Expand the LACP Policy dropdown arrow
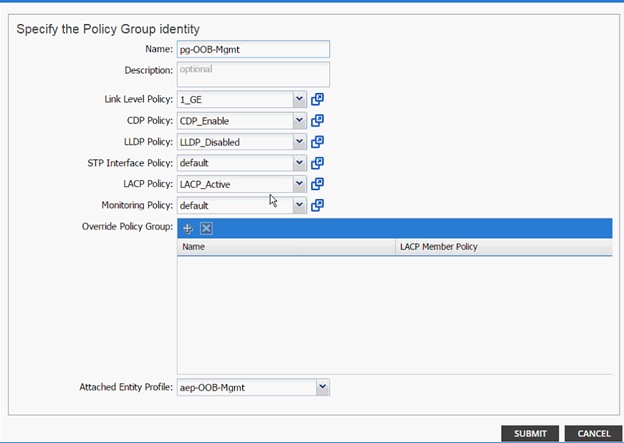The width and height of the screenshot is (624, 443). click(299, 184)
